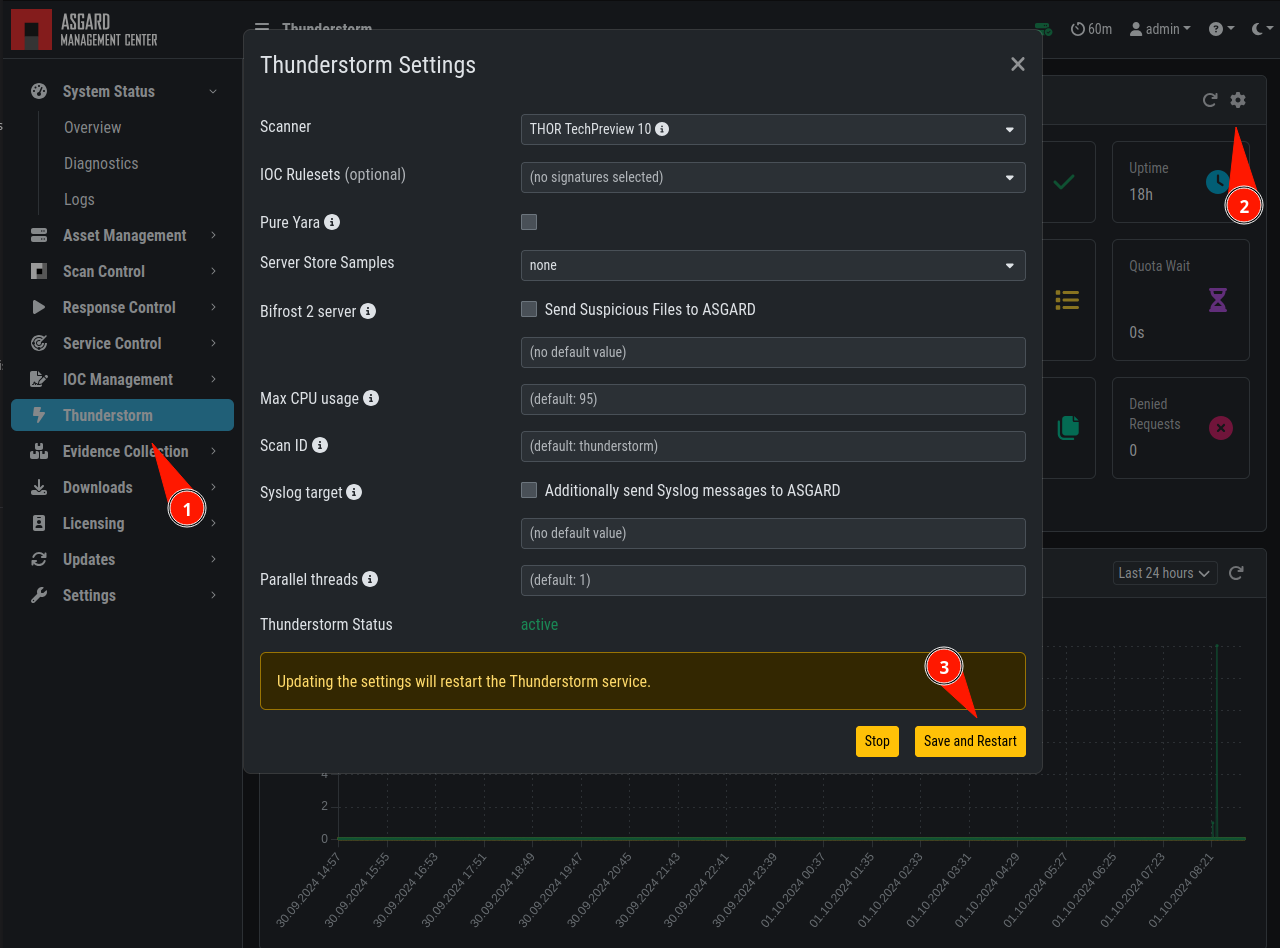Show the Pure Yara info tooltip
1280x948 pixels.
[x=332, y=222]
